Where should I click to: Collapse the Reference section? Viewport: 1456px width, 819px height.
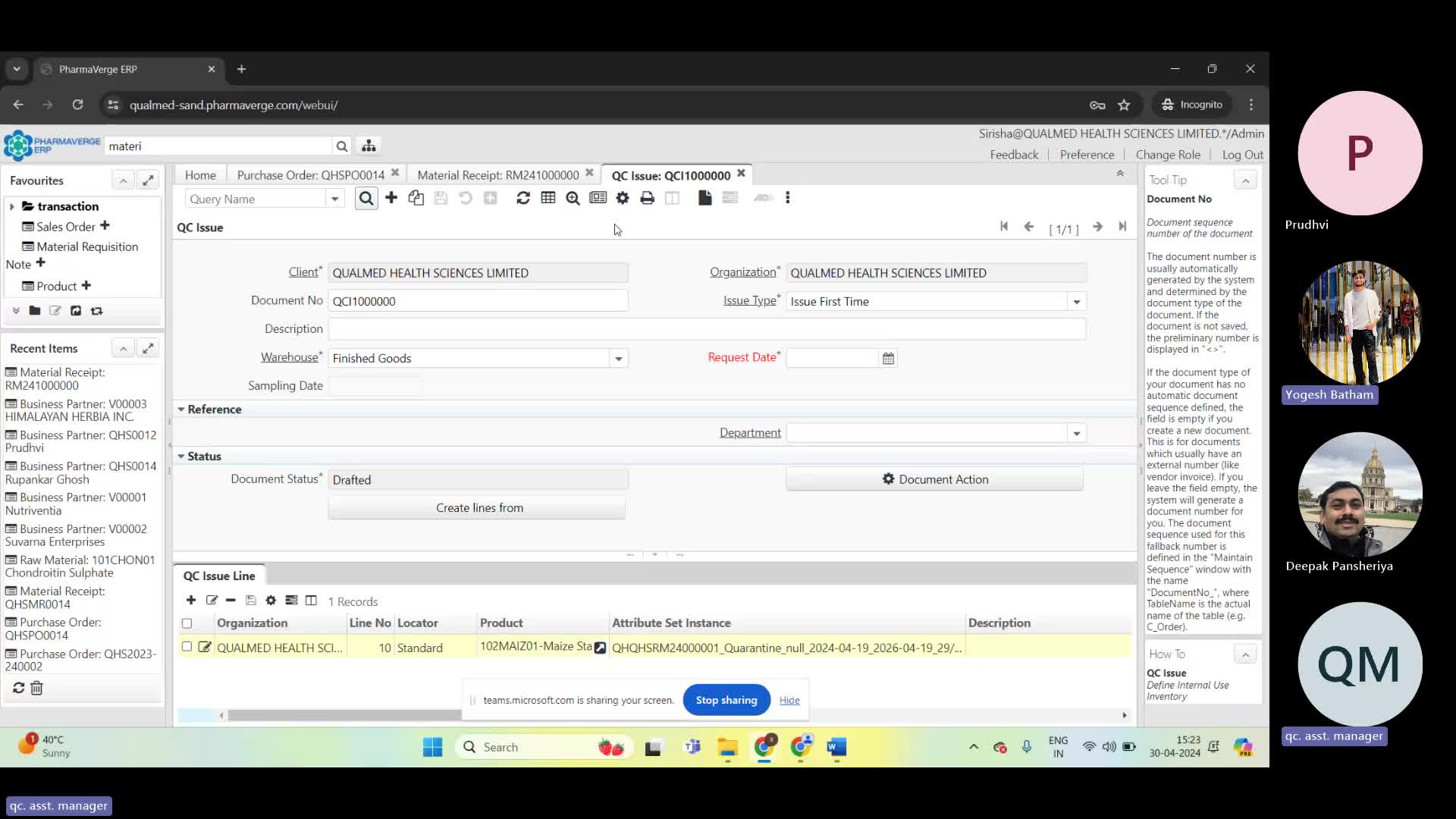coord(181,409)
